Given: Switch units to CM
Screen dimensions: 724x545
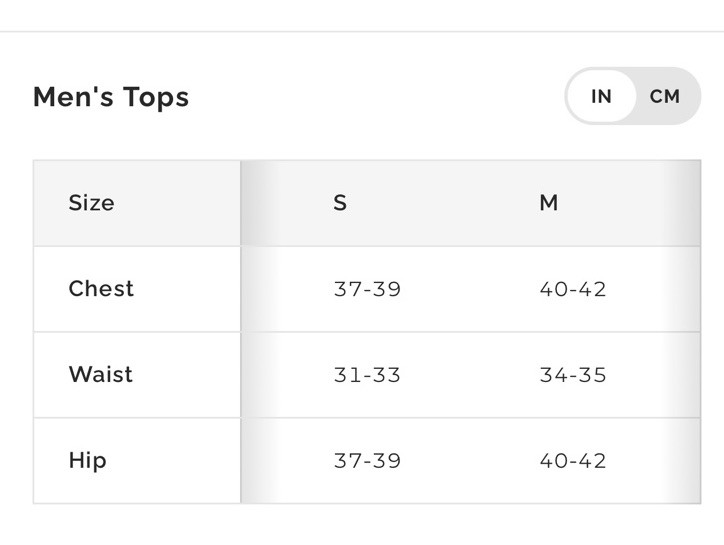Looking at the screenshot, I should tap(664, 97).
